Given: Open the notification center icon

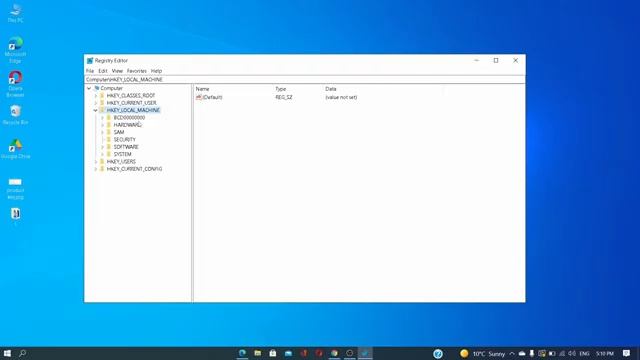Looking at the screenshot, I should [627, 353].
